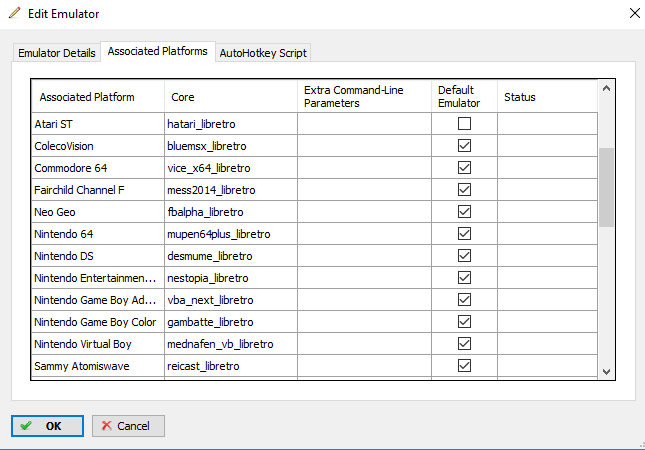Close the Edit Emulator dialog
Screen dimensions: 645x450
[635, 13]
